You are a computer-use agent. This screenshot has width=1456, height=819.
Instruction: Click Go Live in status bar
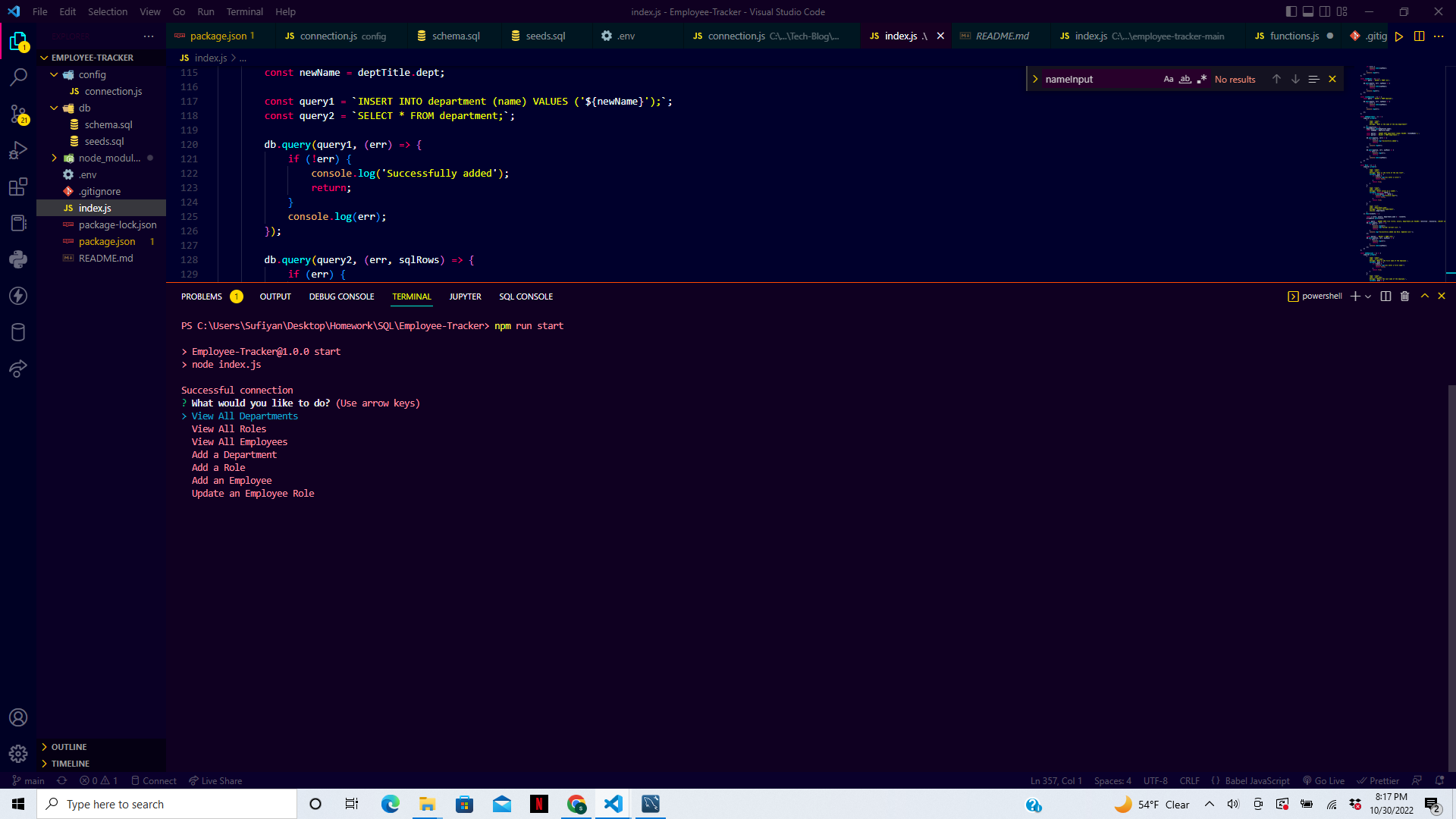[x=1323, y=780]
